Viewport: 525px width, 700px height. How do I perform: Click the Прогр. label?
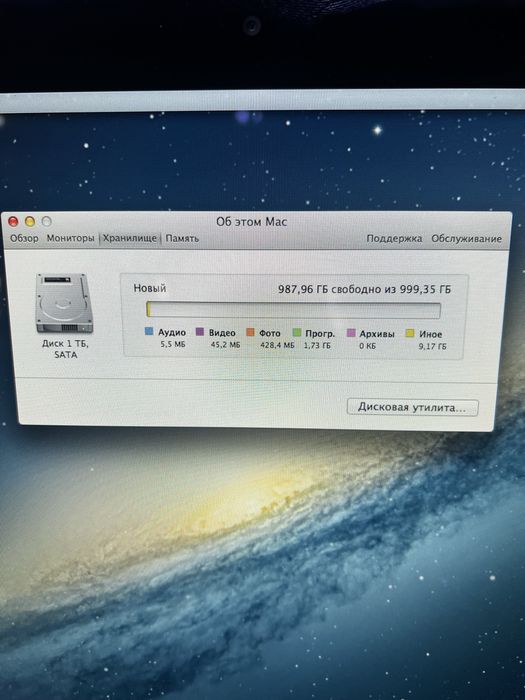click(x=320, y=334)
